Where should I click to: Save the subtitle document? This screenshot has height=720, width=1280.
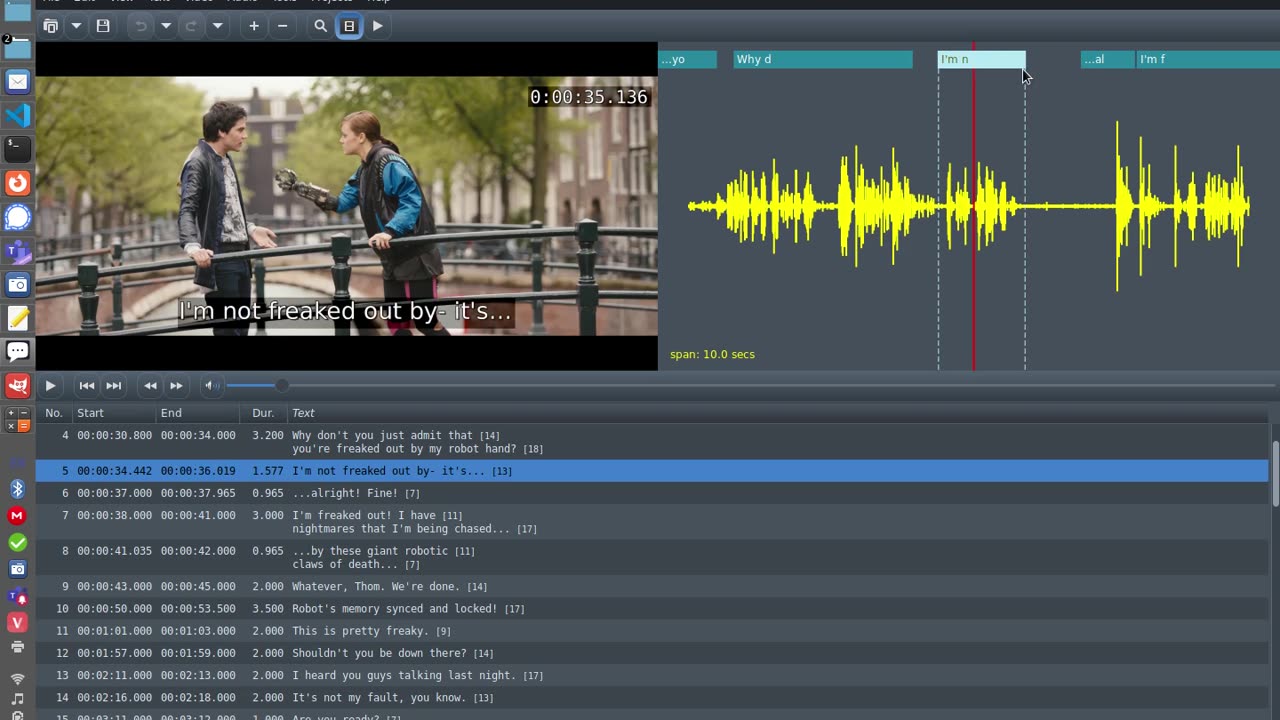(x=103, y=26)
